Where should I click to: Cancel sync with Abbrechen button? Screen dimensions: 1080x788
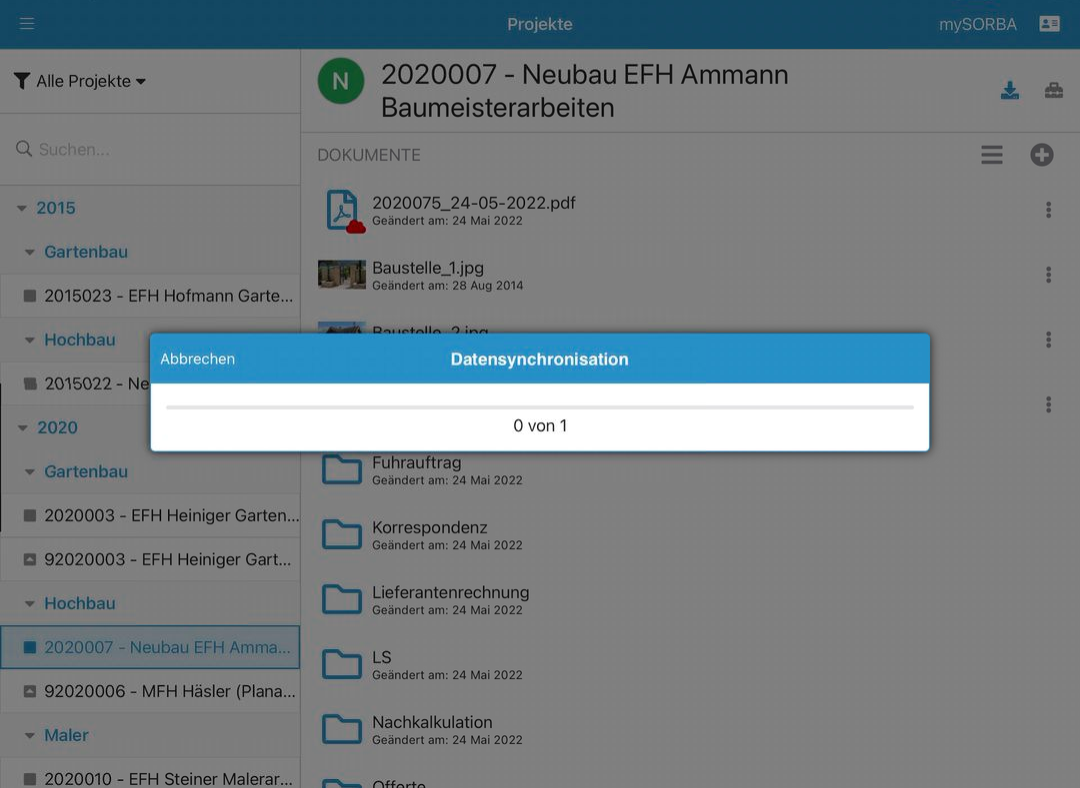pyautogui.click(x=198, y=359)
